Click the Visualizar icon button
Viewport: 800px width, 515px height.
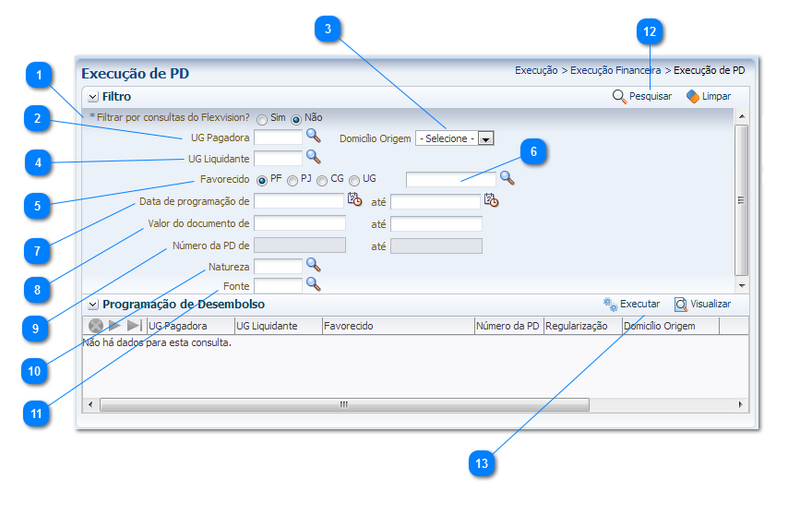(x=681, y=304)
